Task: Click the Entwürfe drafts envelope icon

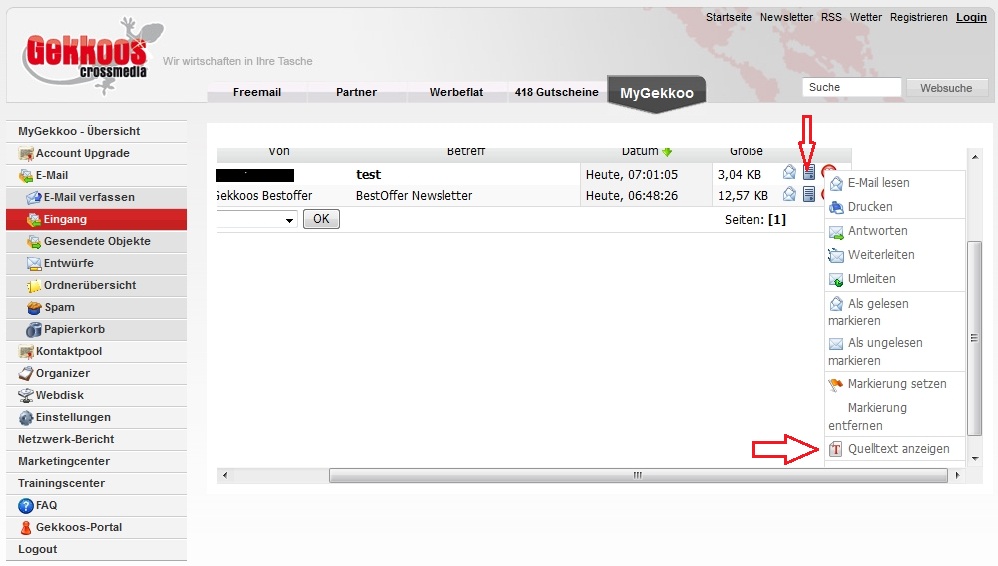Action: [x=34, y=264]
